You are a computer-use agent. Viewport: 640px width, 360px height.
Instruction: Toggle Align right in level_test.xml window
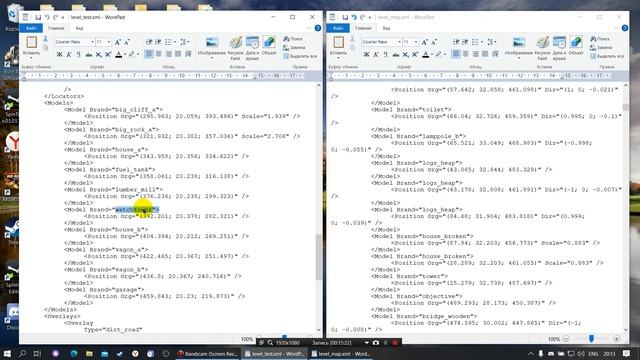169,54
